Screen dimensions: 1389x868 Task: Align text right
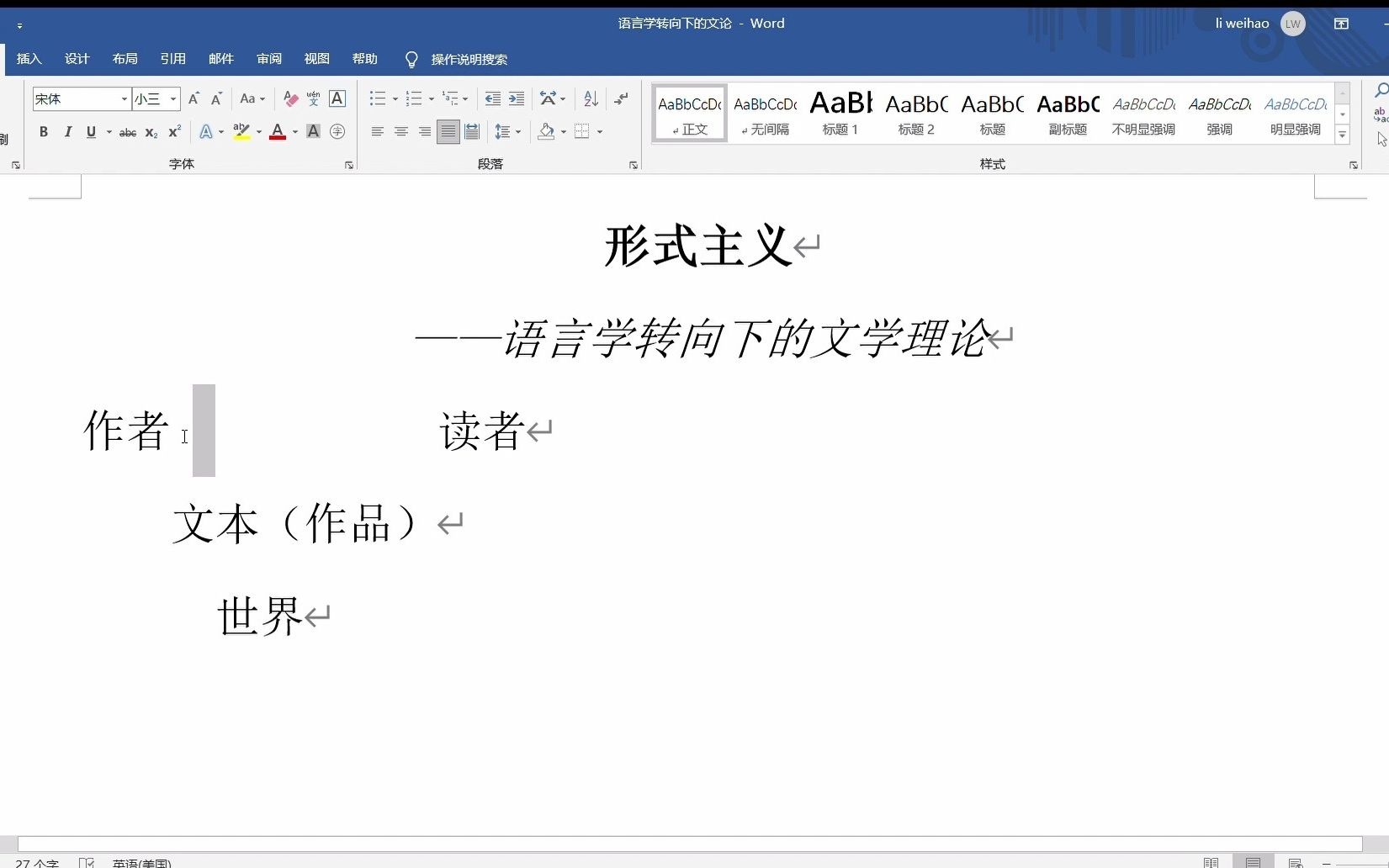(425, 131)
